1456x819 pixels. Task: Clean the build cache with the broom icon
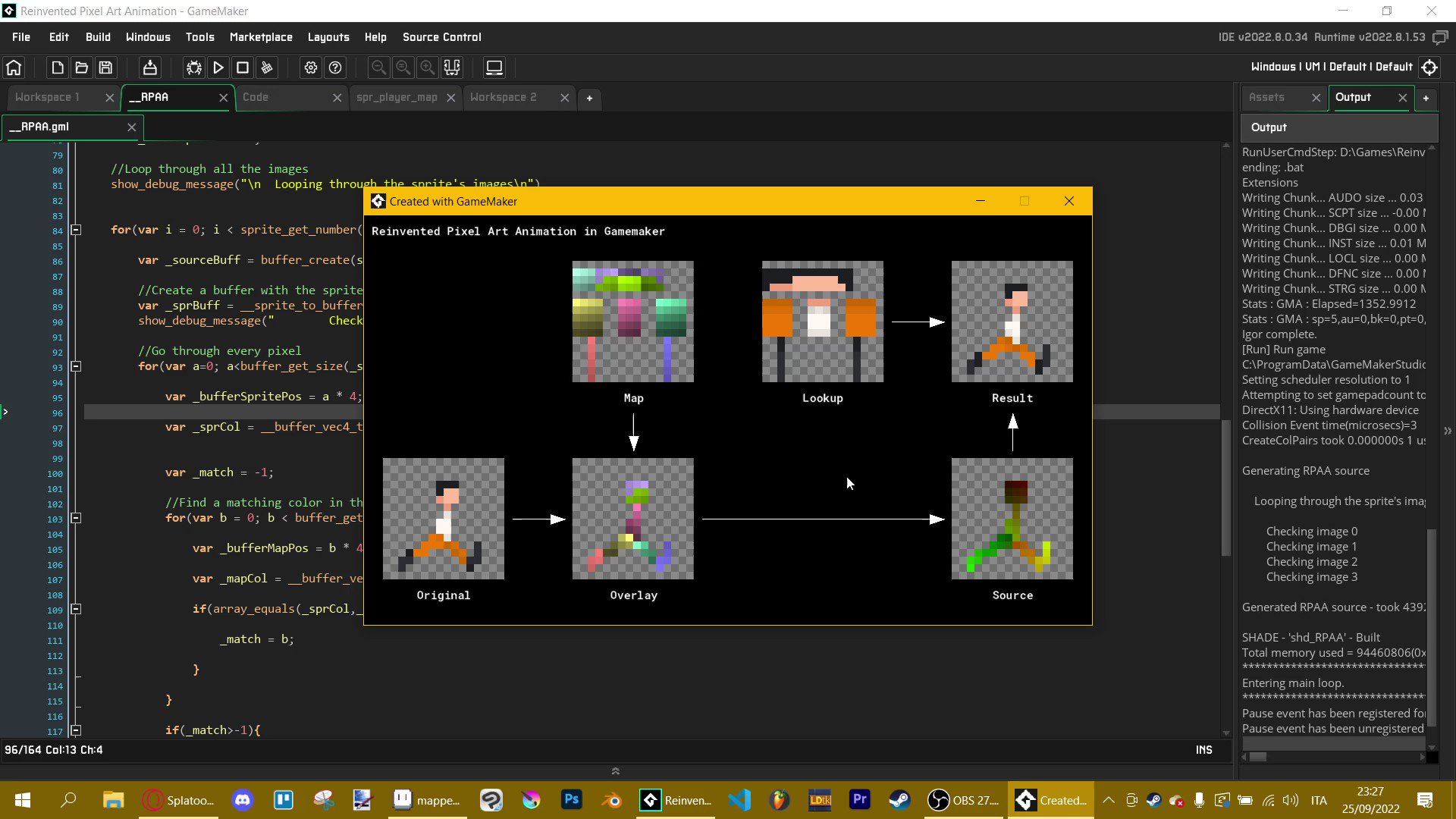267,67
